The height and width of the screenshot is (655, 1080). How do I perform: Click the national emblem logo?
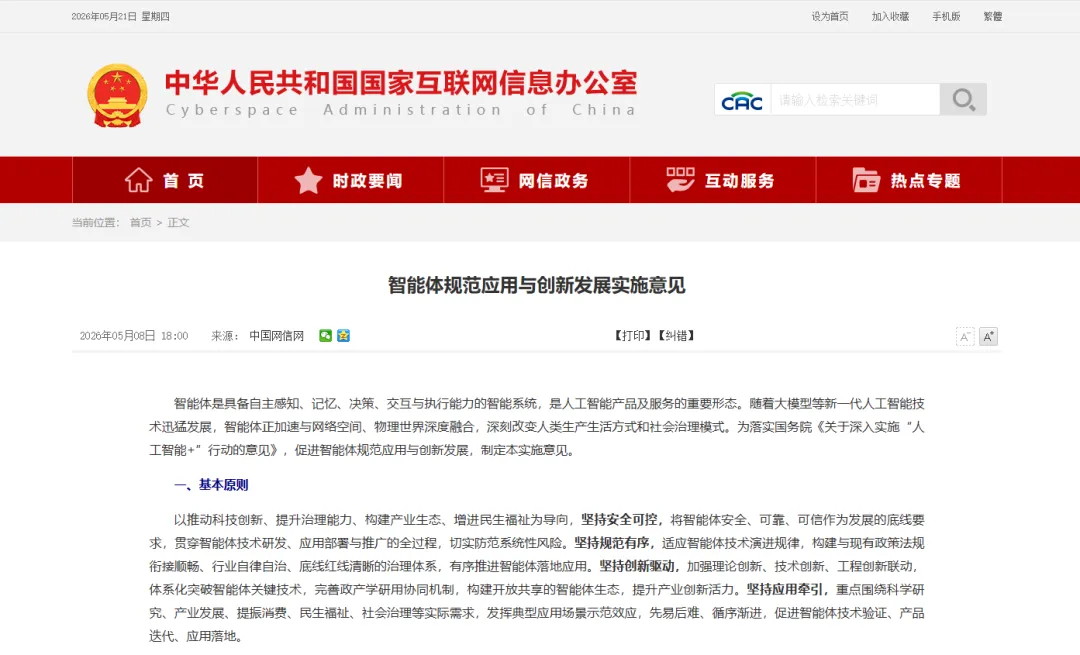(x=117, y=96)
